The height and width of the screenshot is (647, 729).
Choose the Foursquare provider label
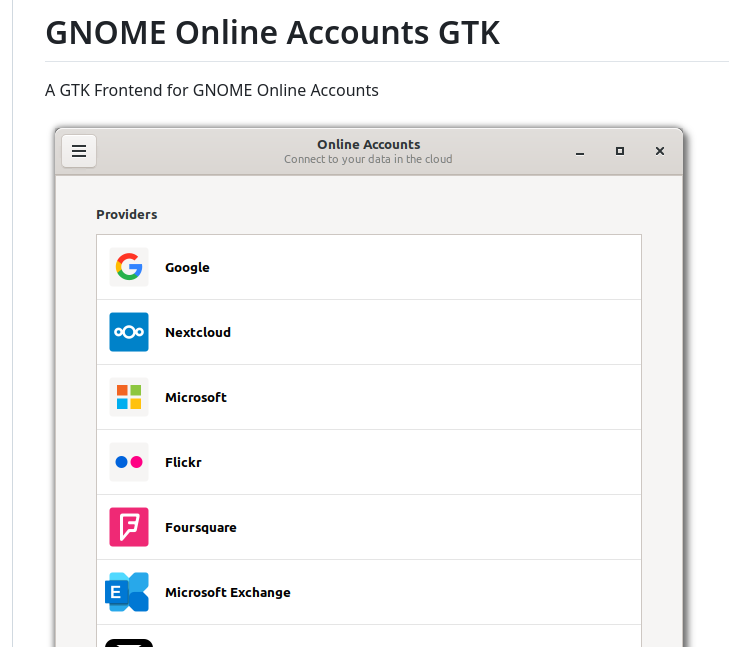tap(201, 528)
